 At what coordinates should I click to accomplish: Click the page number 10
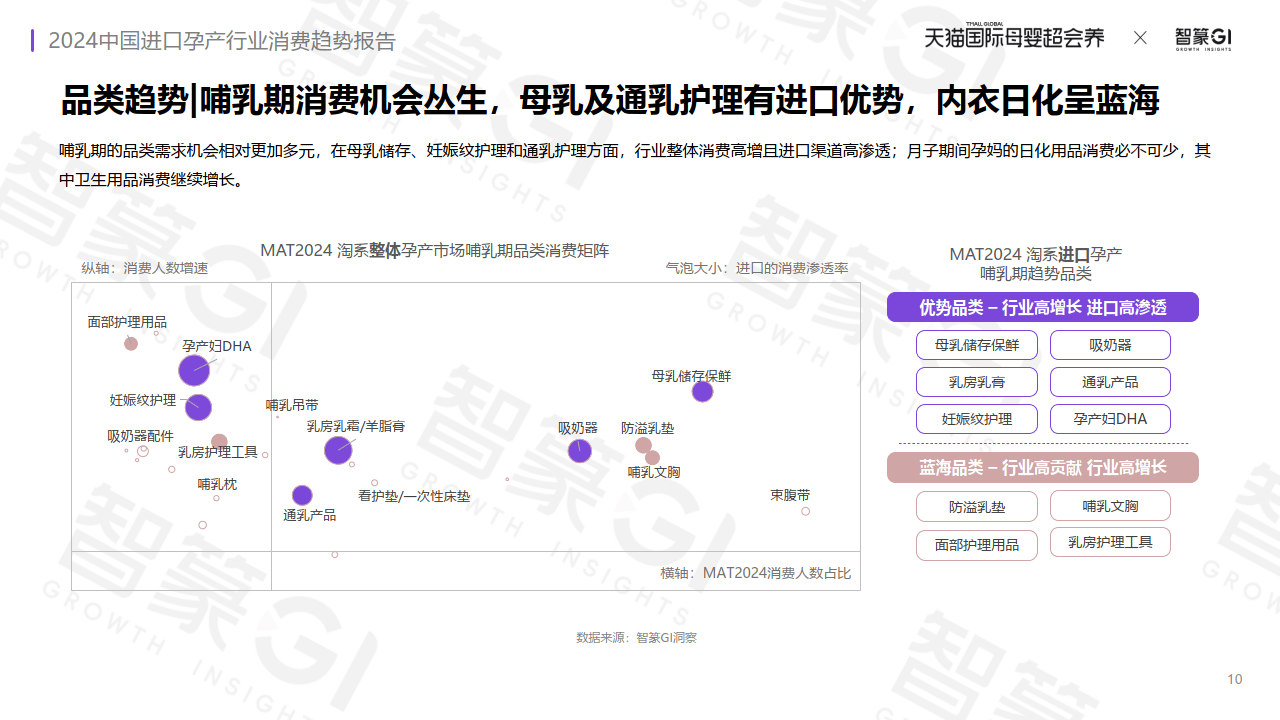(1235, 679)
